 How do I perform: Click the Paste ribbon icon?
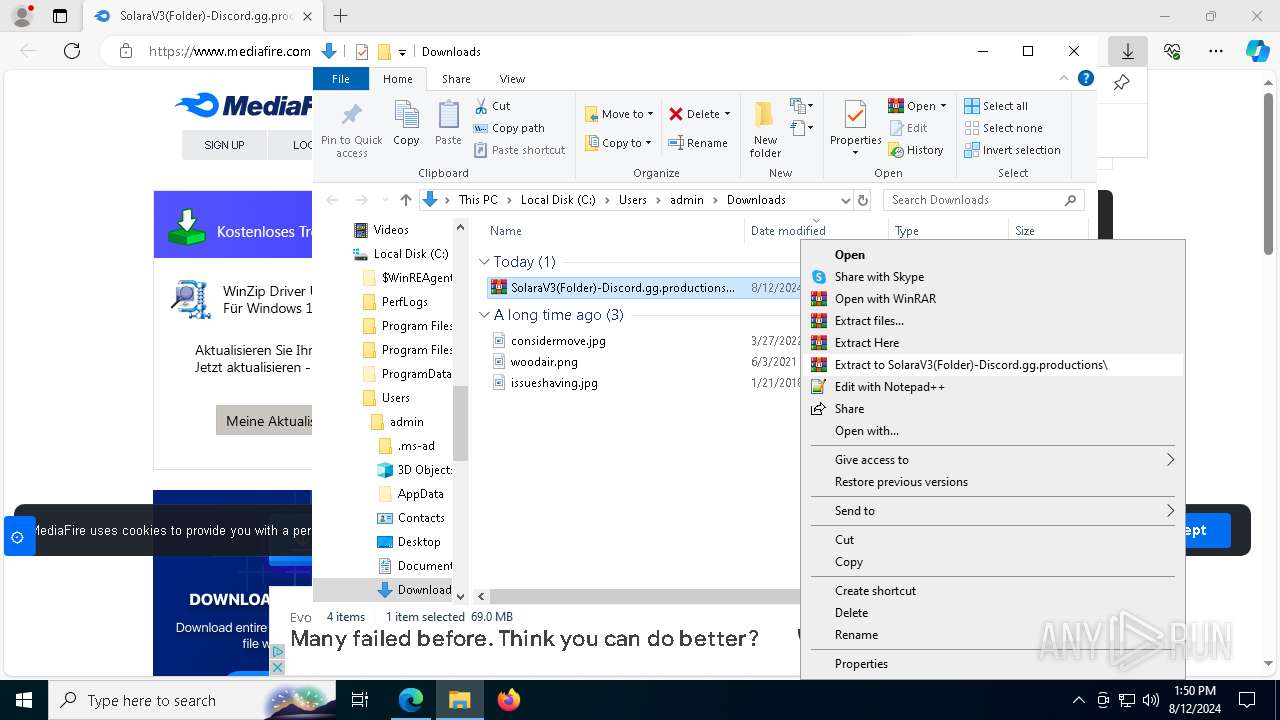(448, 123)
